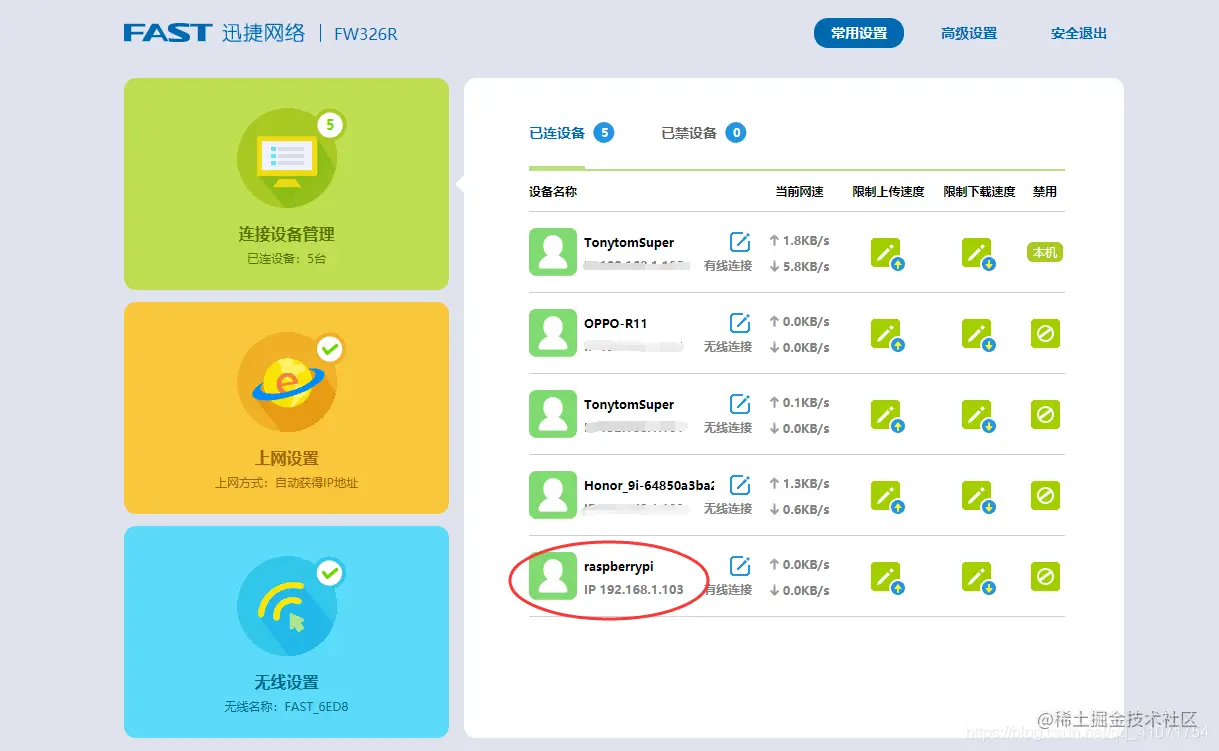Click the 1.8KB/s upload speed value

coord(806,241)
